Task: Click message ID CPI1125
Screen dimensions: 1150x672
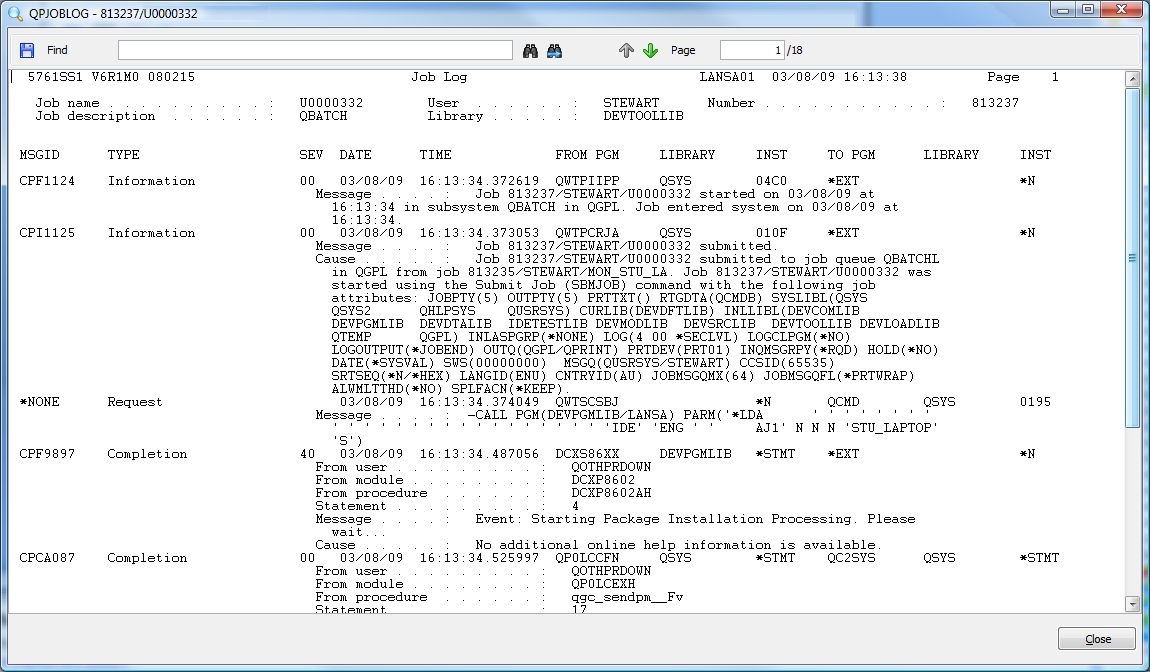Action: 47,233
